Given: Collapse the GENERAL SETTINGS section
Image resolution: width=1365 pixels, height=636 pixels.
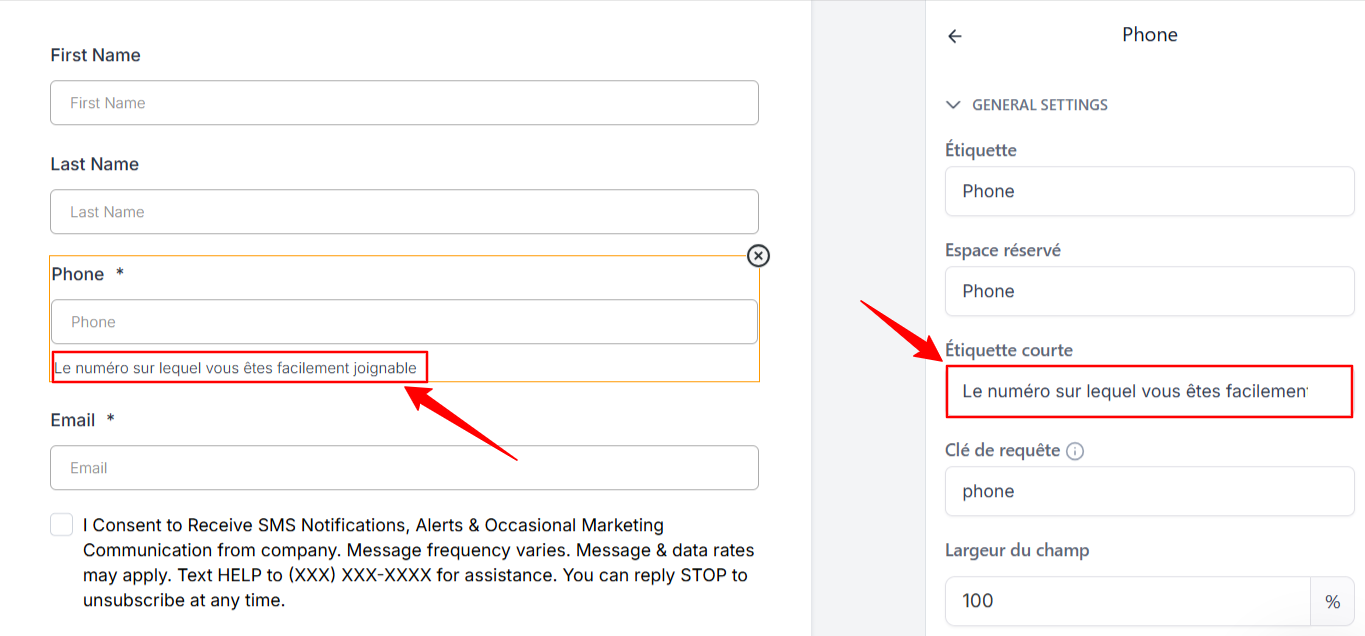Looking at the screenshot, I should point(953,105).
